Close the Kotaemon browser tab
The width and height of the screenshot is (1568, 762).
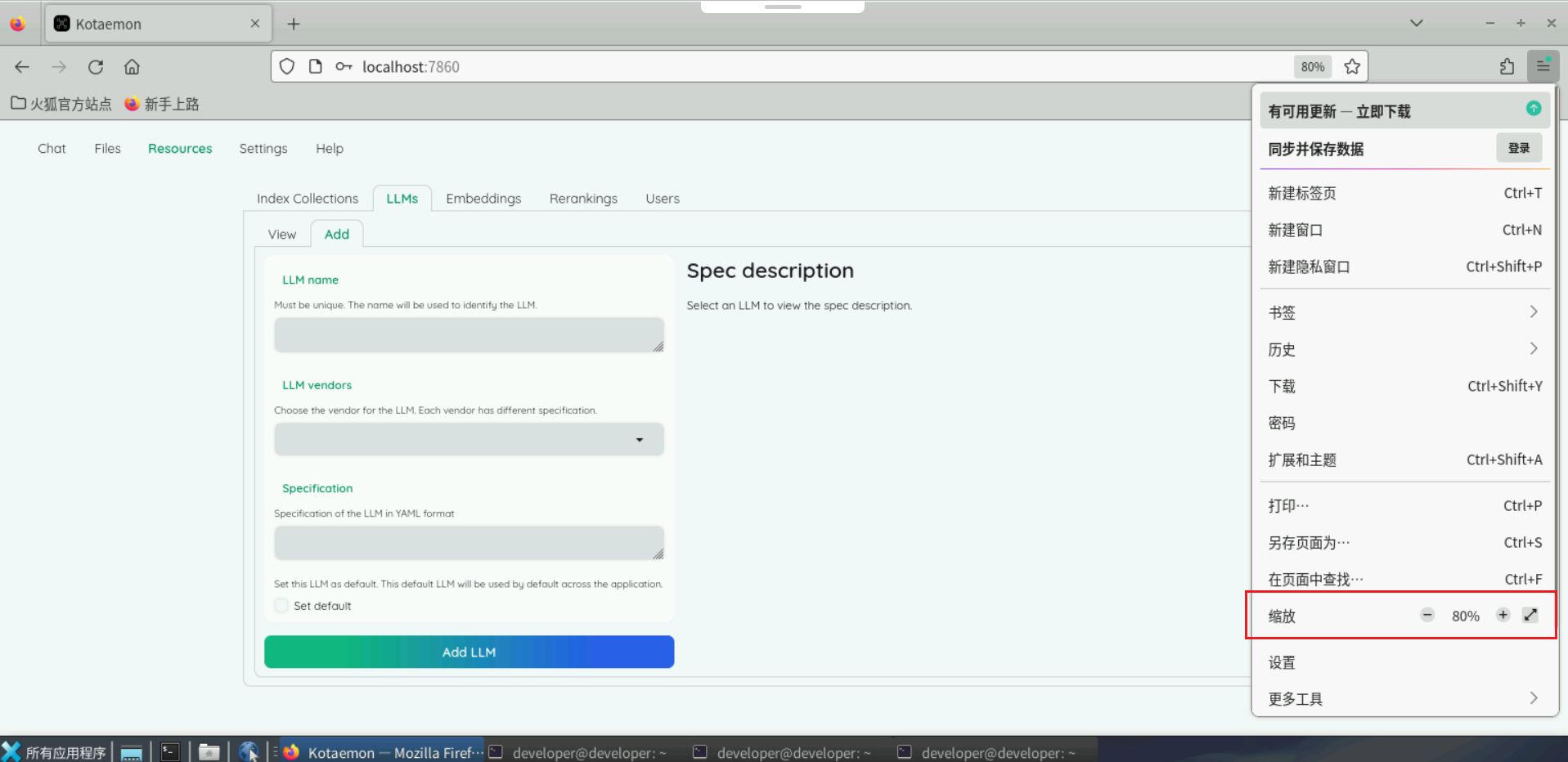(x=255, y=24)
